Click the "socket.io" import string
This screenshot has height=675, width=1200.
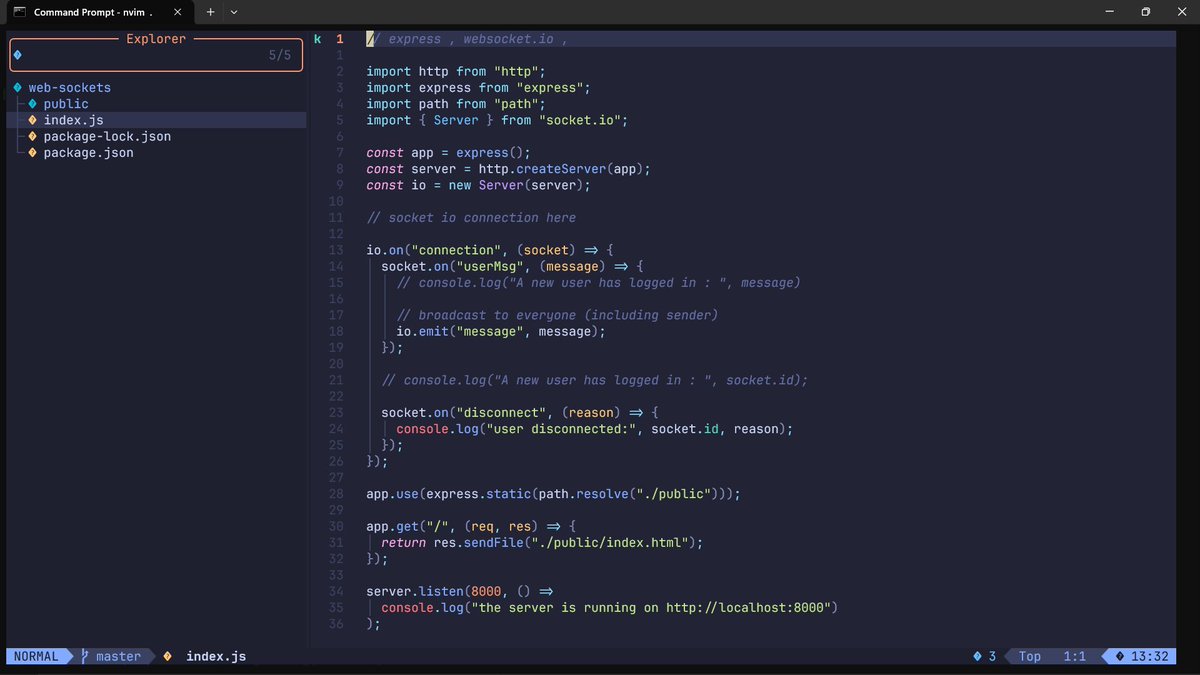click(x=579, y=120)
